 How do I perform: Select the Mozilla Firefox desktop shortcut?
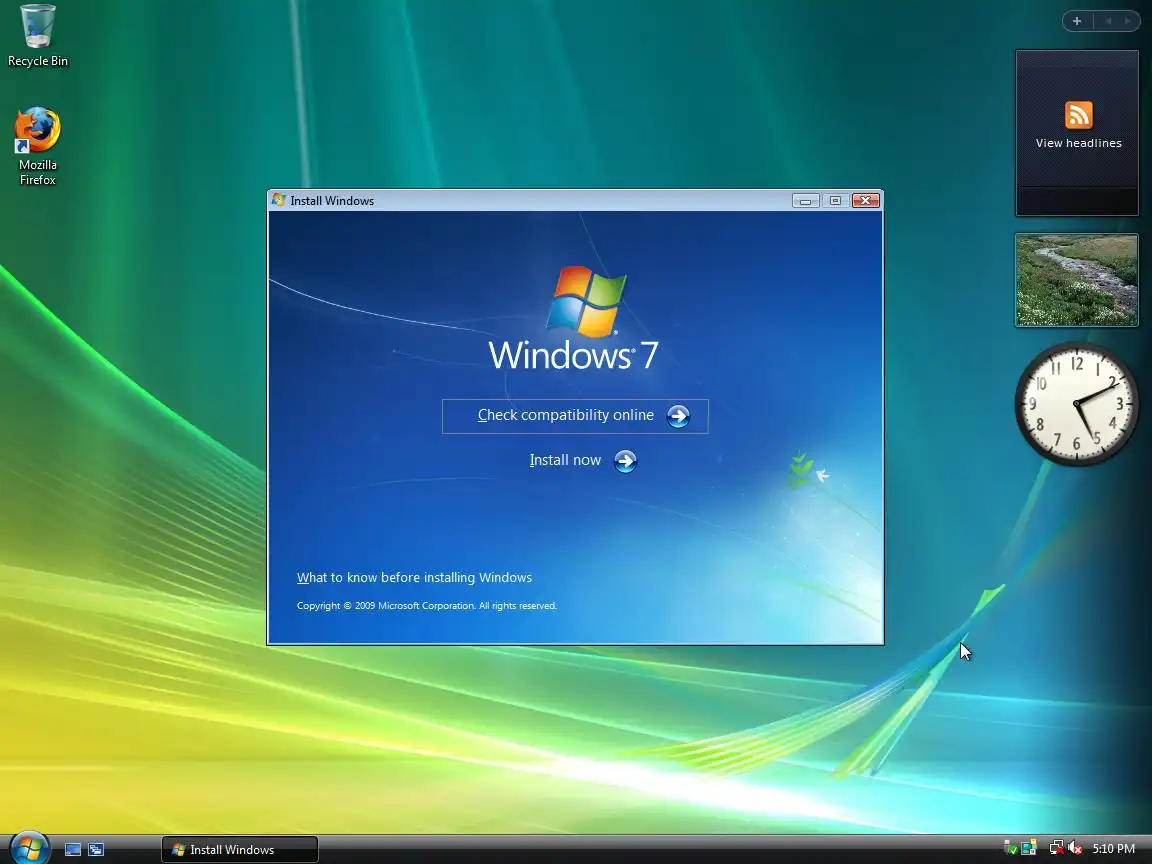point(37,147)
